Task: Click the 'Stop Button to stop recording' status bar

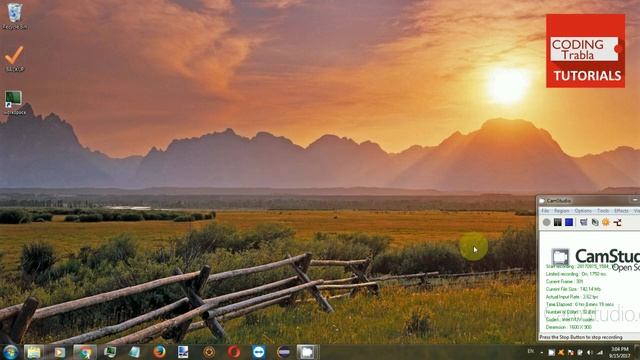Action: [x=589, y=337]
